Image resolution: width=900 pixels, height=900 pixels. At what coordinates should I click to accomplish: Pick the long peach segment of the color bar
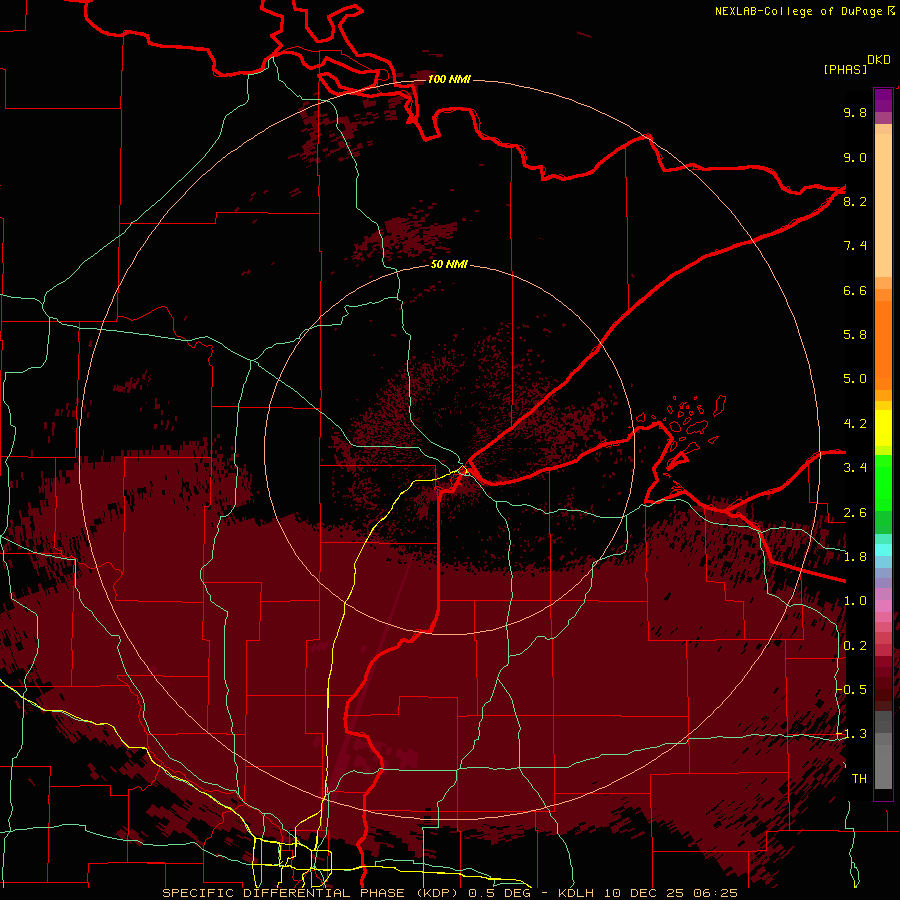[x=883, y=205]
